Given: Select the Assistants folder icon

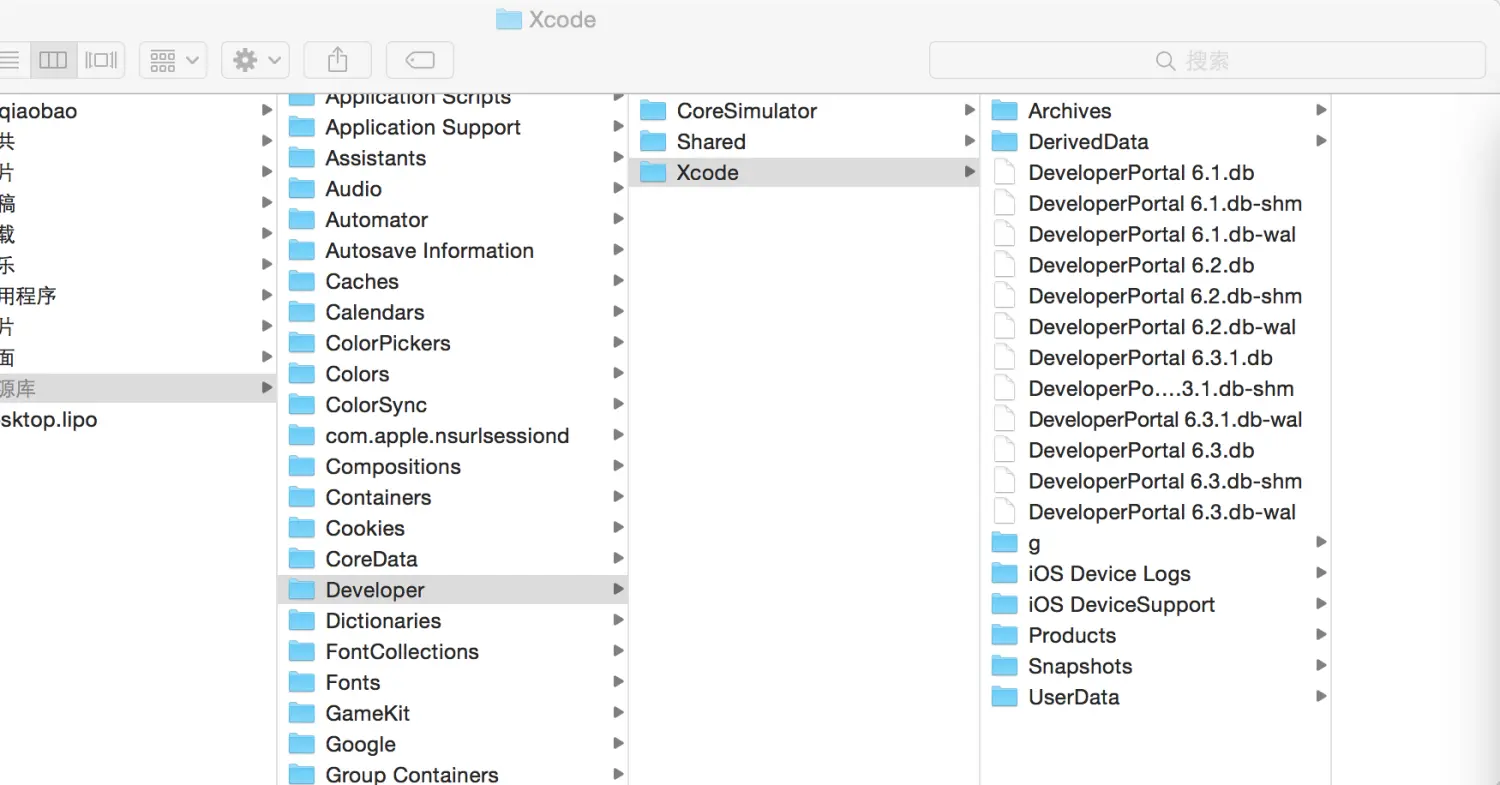Looking at the screenshot, I should (302, 159).
